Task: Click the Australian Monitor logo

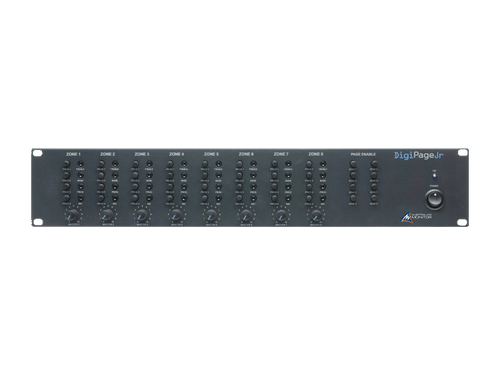Action: click(x=416, y=217)
